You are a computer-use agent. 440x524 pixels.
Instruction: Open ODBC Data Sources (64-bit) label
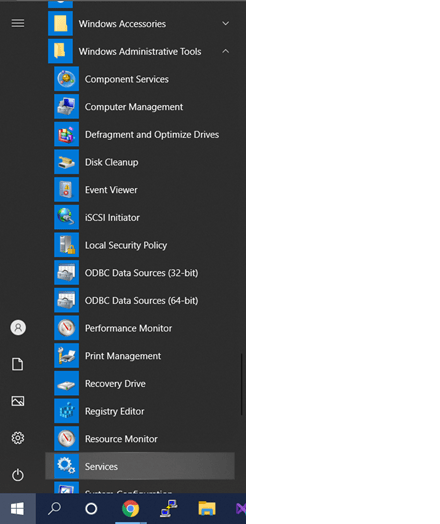(x=141, y=301)
